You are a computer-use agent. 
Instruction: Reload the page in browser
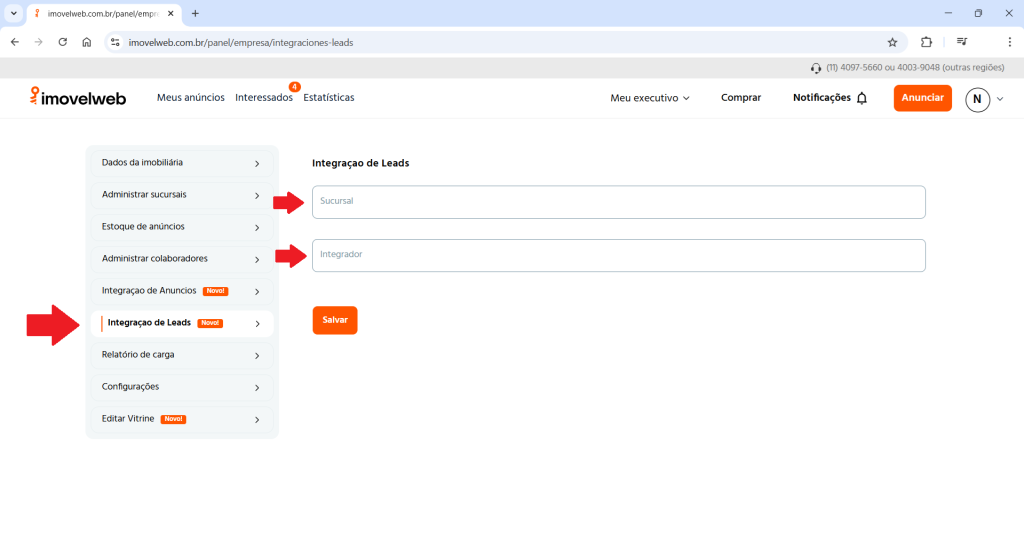point(63,42)
